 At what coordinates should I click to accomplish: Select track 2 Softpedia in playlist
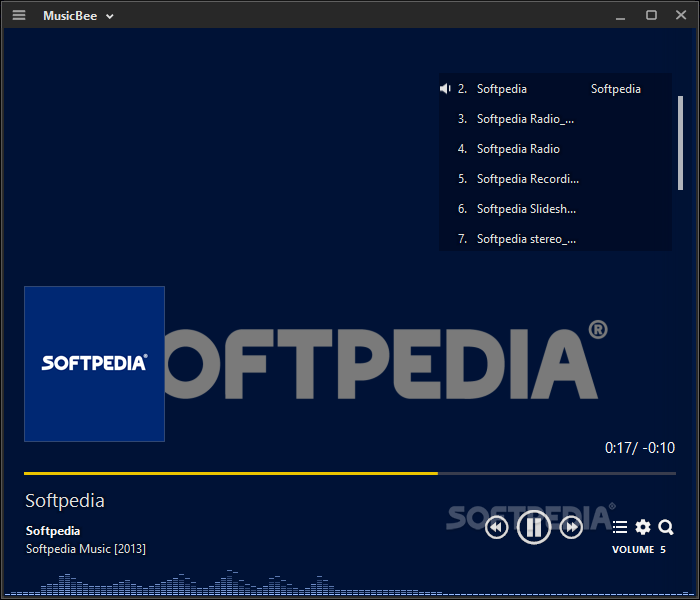click(x=555, y=89)
